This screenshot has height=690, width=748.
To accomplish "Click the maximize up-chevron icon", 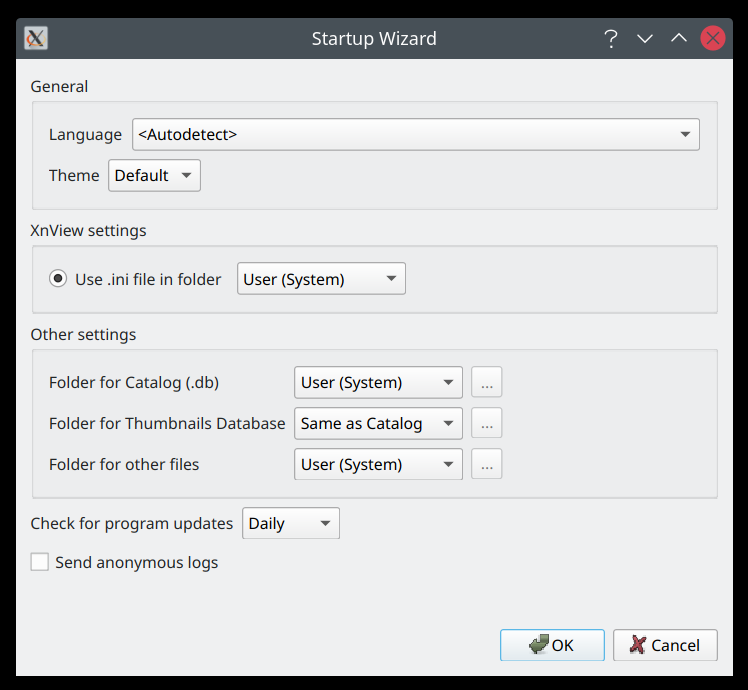I will click(x=679, y=39).
